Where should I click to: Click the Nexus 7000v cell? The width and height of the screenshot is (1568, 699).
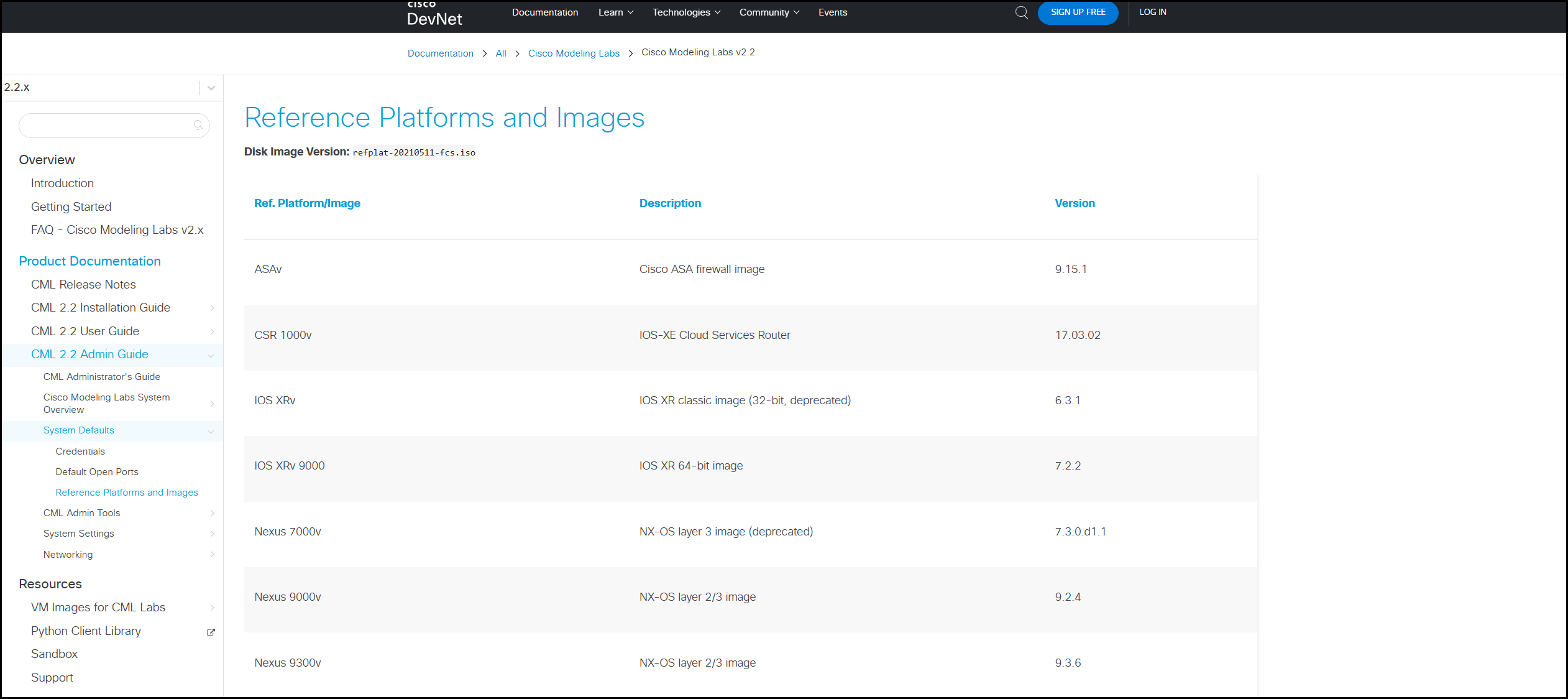coord(287,532)
